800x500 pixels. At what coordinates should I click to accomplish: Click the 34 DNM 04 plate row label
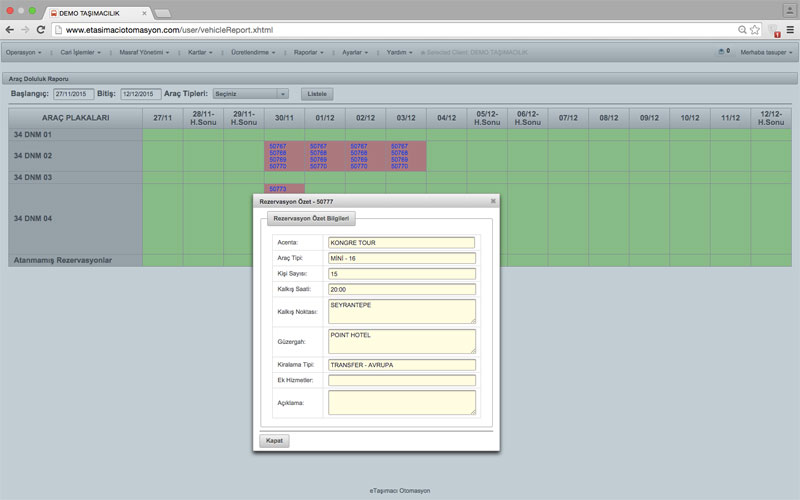33,218
